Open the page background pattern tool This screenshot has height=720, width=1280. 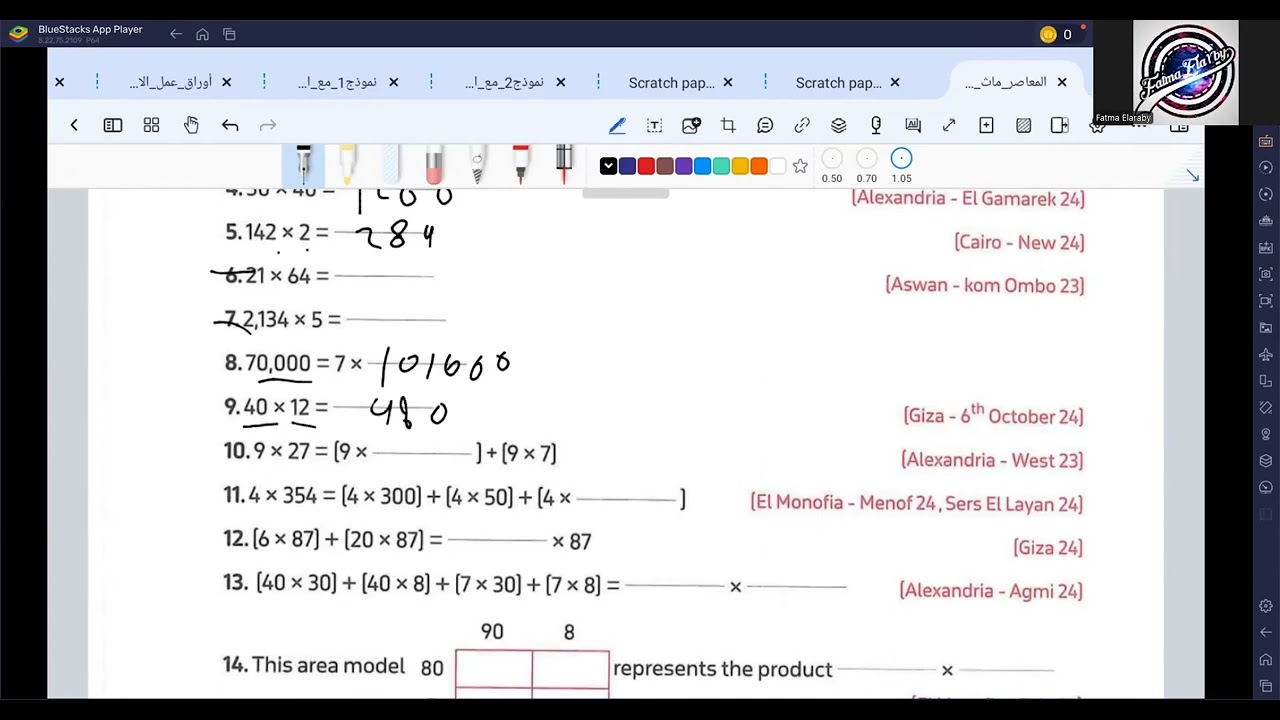tap(1023, 125)
